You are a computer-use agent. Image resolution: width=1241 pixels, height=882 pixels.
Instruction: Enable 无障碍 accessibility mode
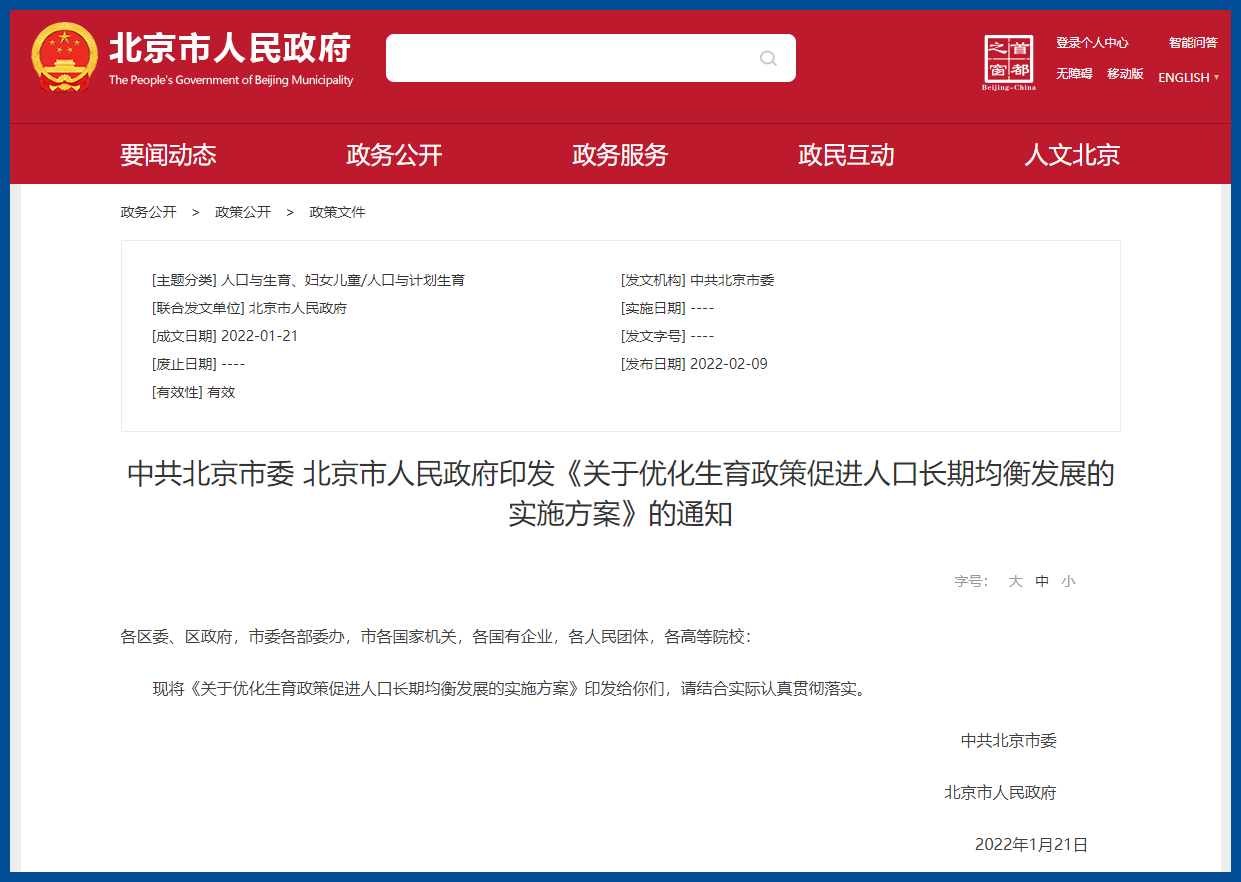(1074, 74)
